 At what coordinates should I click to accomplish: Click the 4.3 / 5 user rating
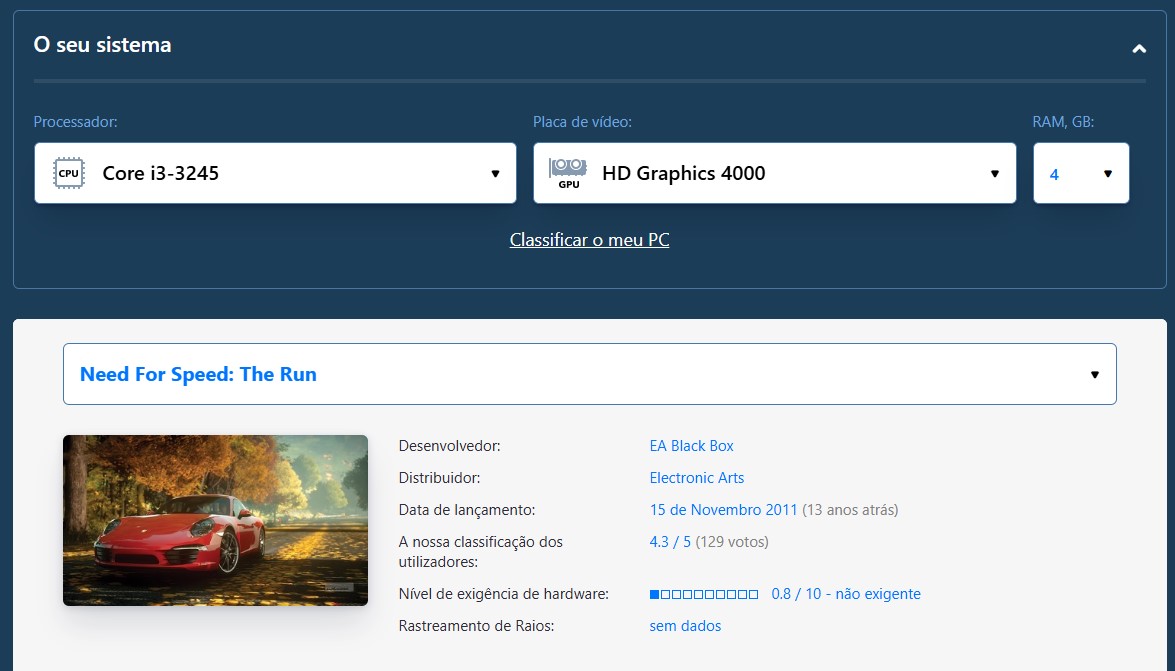670,542
